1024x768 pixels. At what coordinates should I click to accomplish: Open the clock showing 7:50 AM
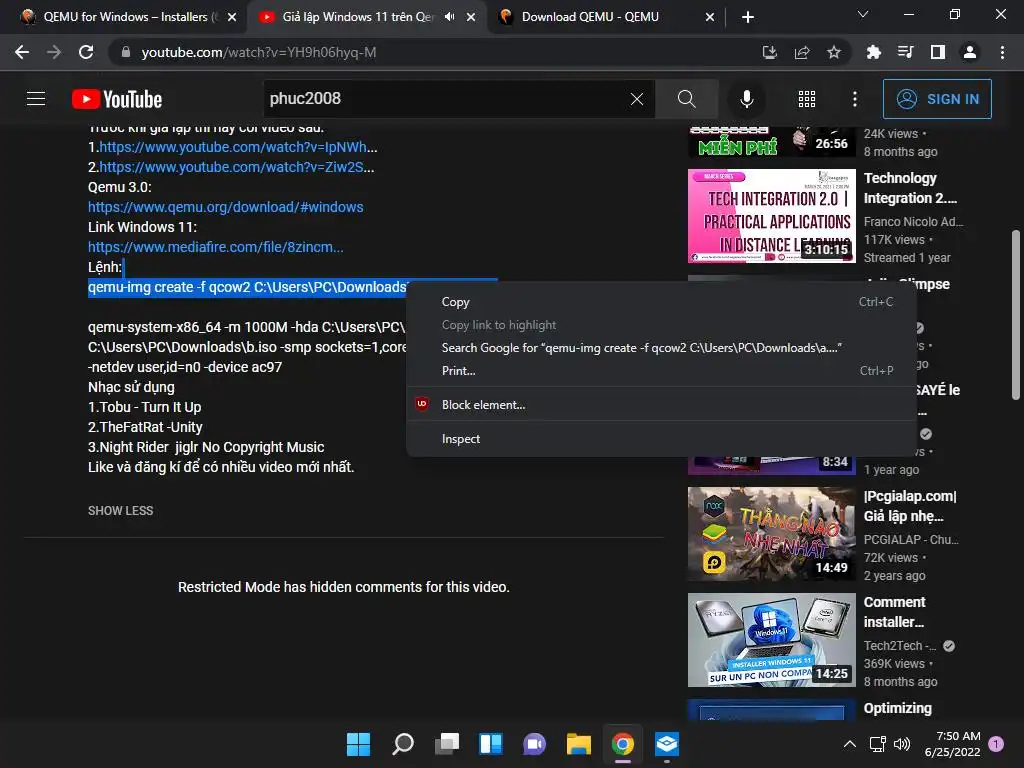point(952,744)
